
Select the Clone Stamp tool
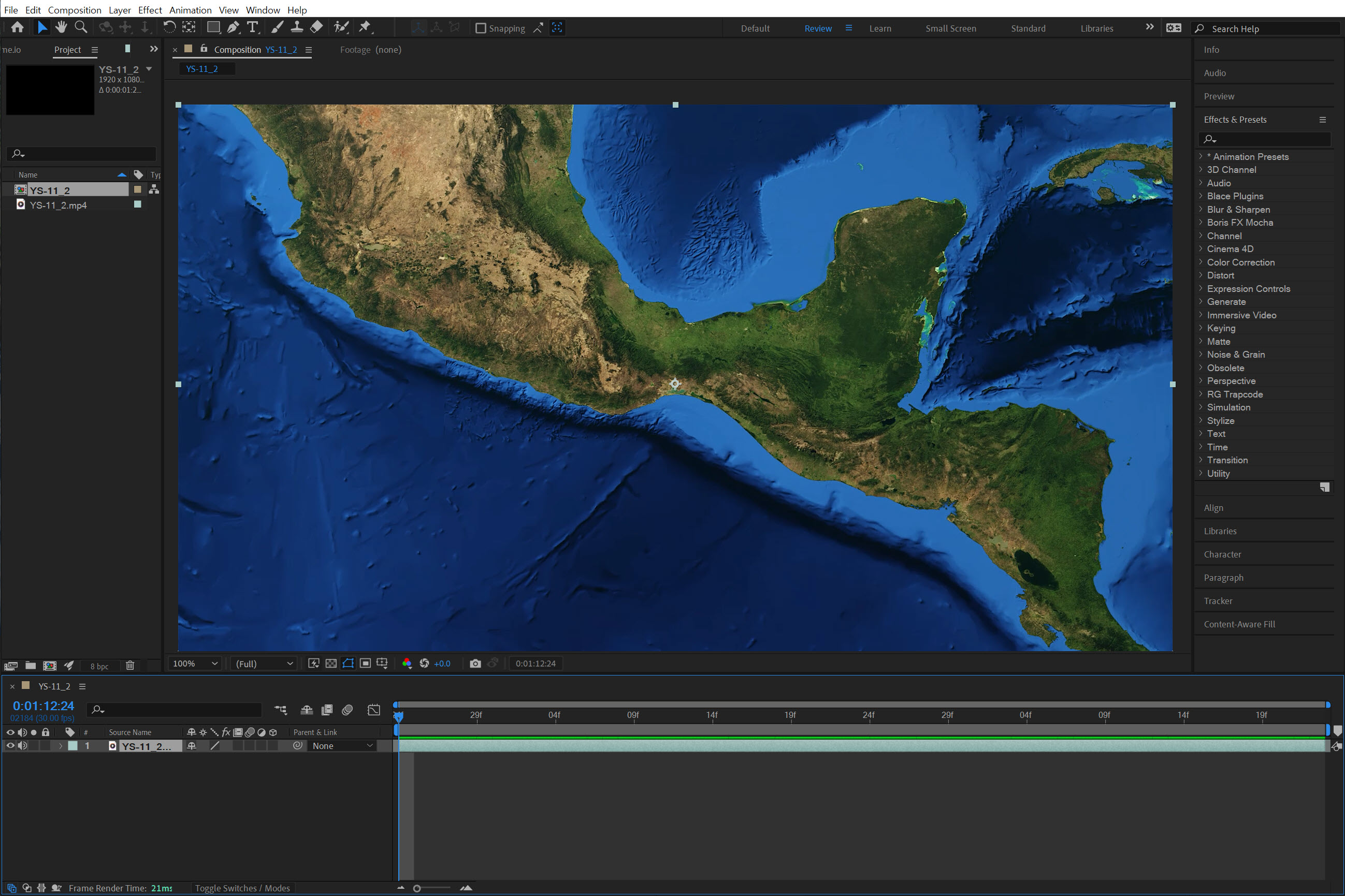pyautogui.click(x=297, y=27)
